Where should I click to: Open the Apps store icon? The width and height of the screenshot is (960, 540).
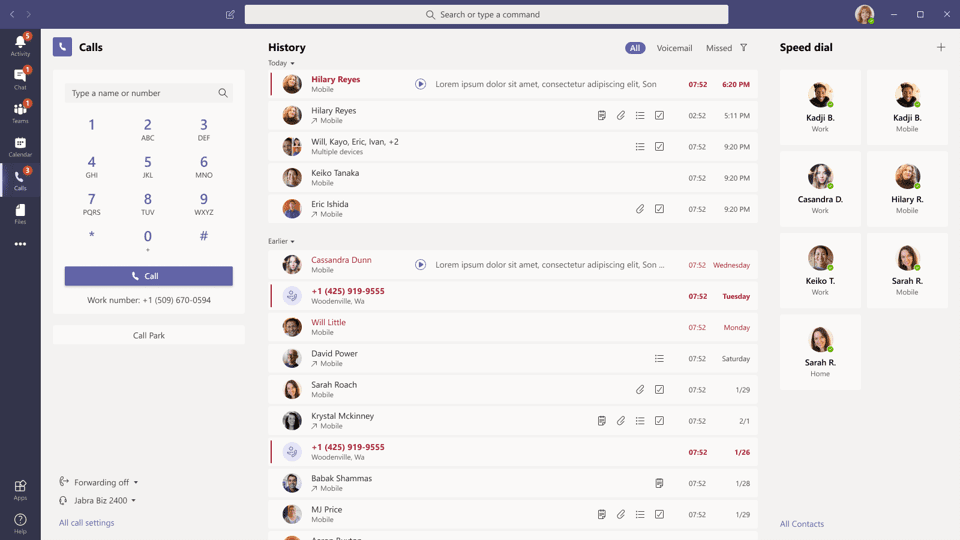20,490
